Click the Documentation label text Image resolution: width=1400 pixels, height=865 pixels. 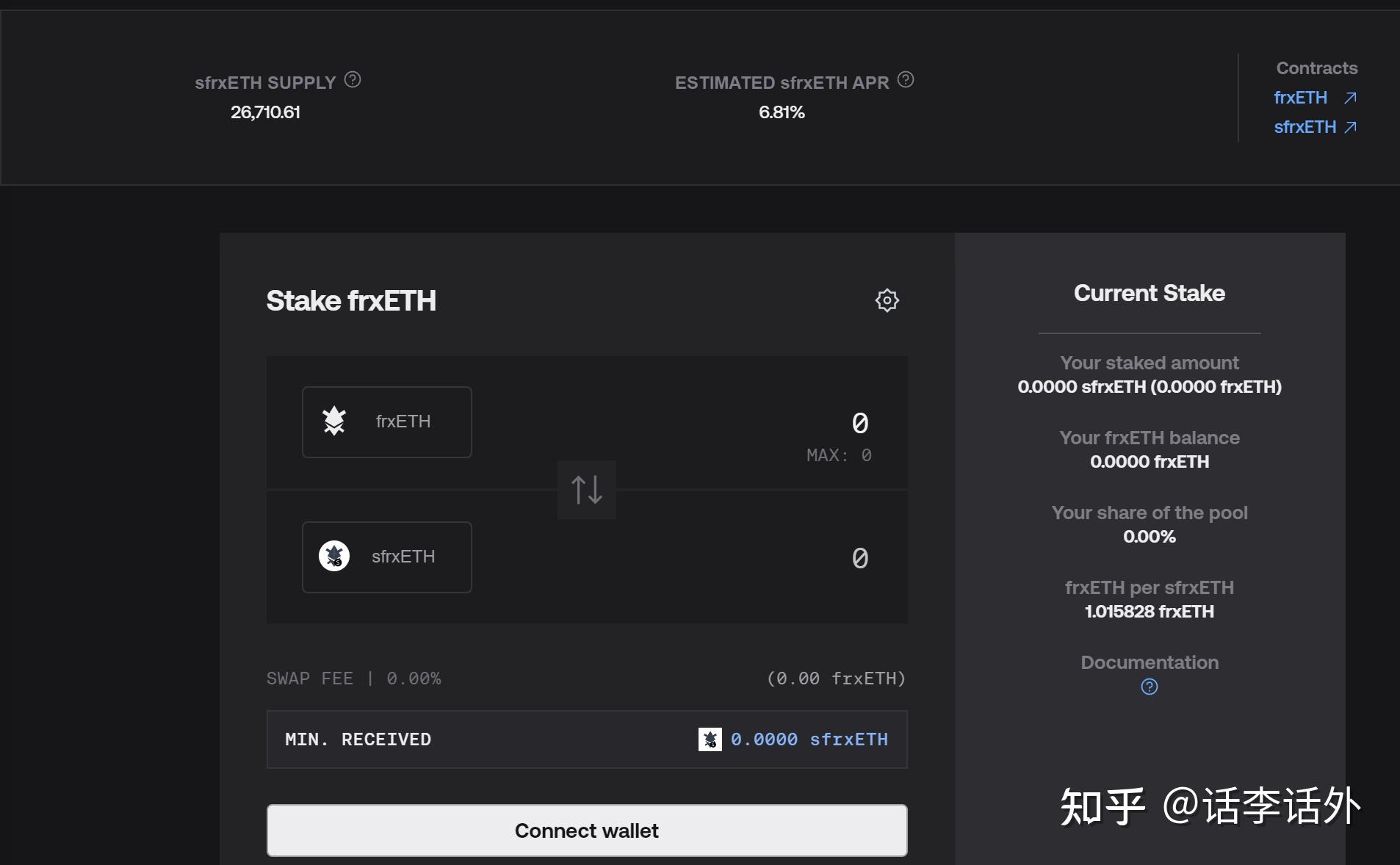[1150, 662]
